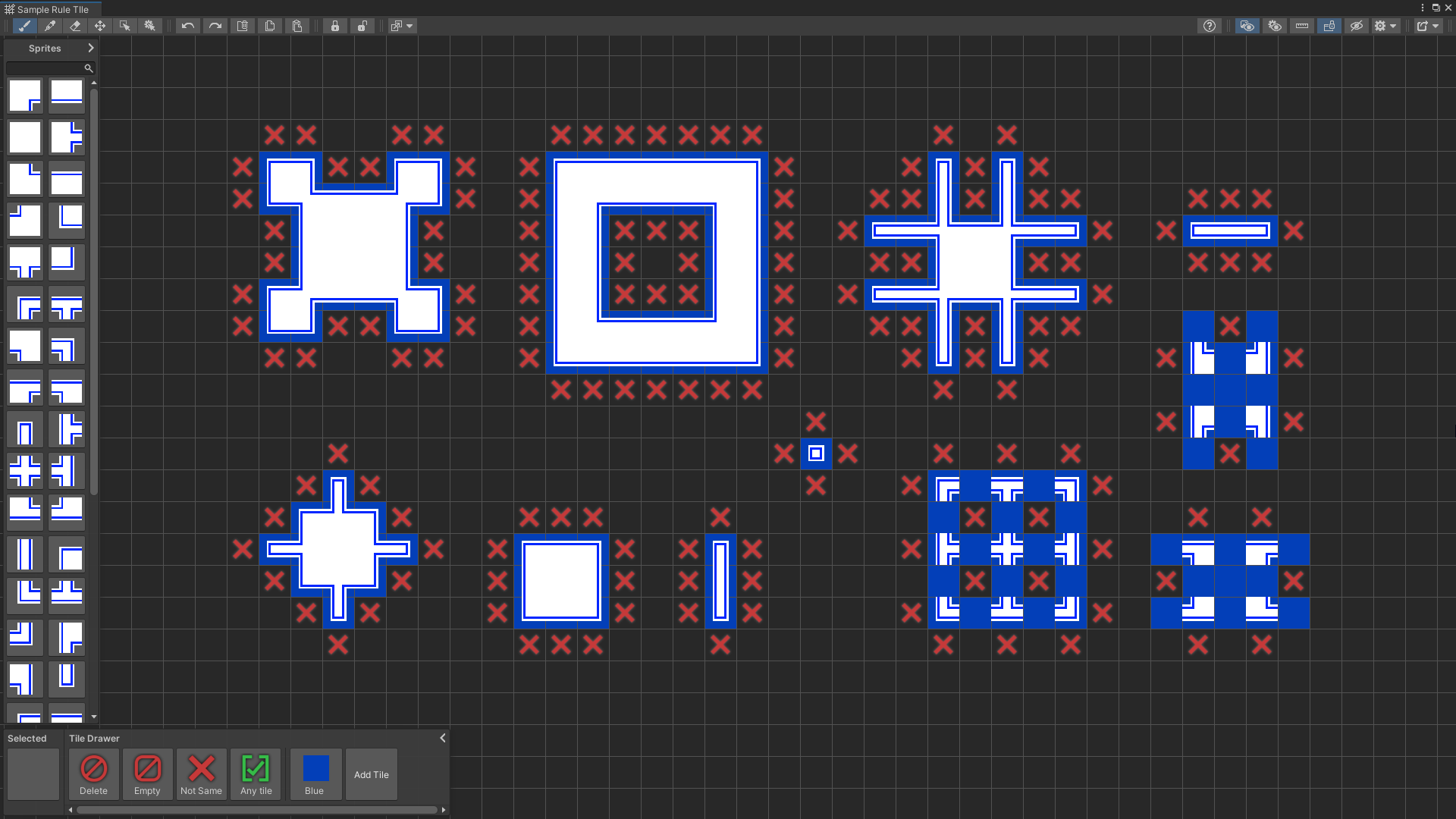Select the eyedropper picker tool
Viewport: 1456px width, 819px height.
click(50, 26)
